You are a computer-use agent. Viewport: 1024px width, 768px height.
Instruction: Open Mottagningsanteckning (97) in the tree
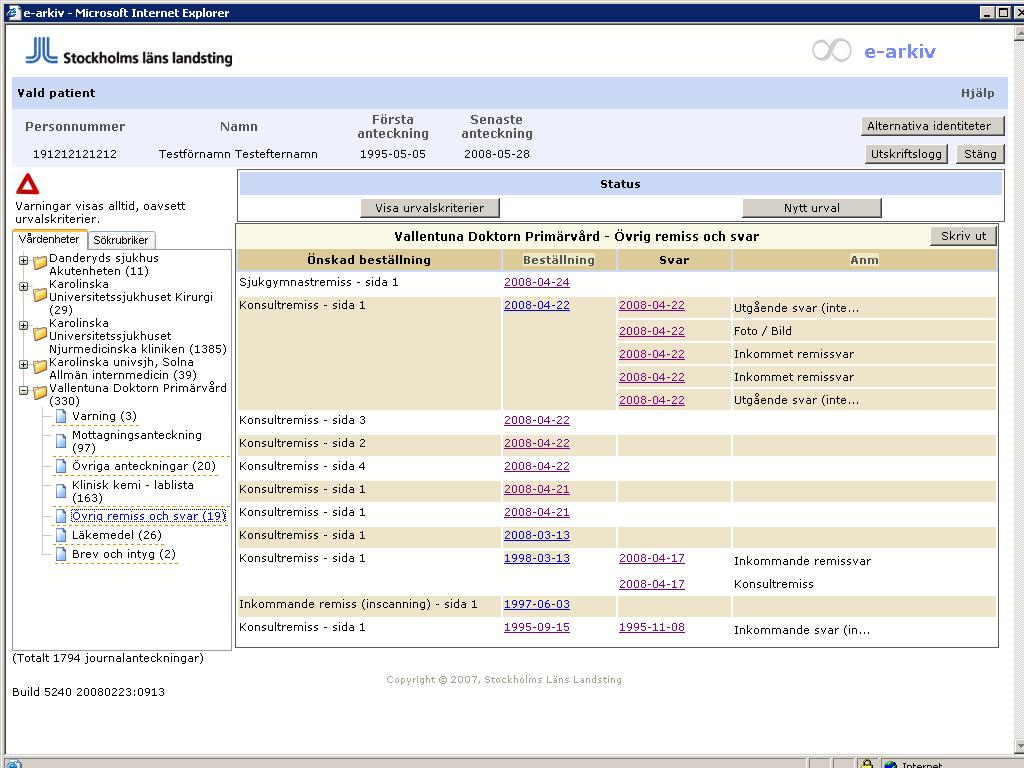pyautogui.click(x=136, y=441)
